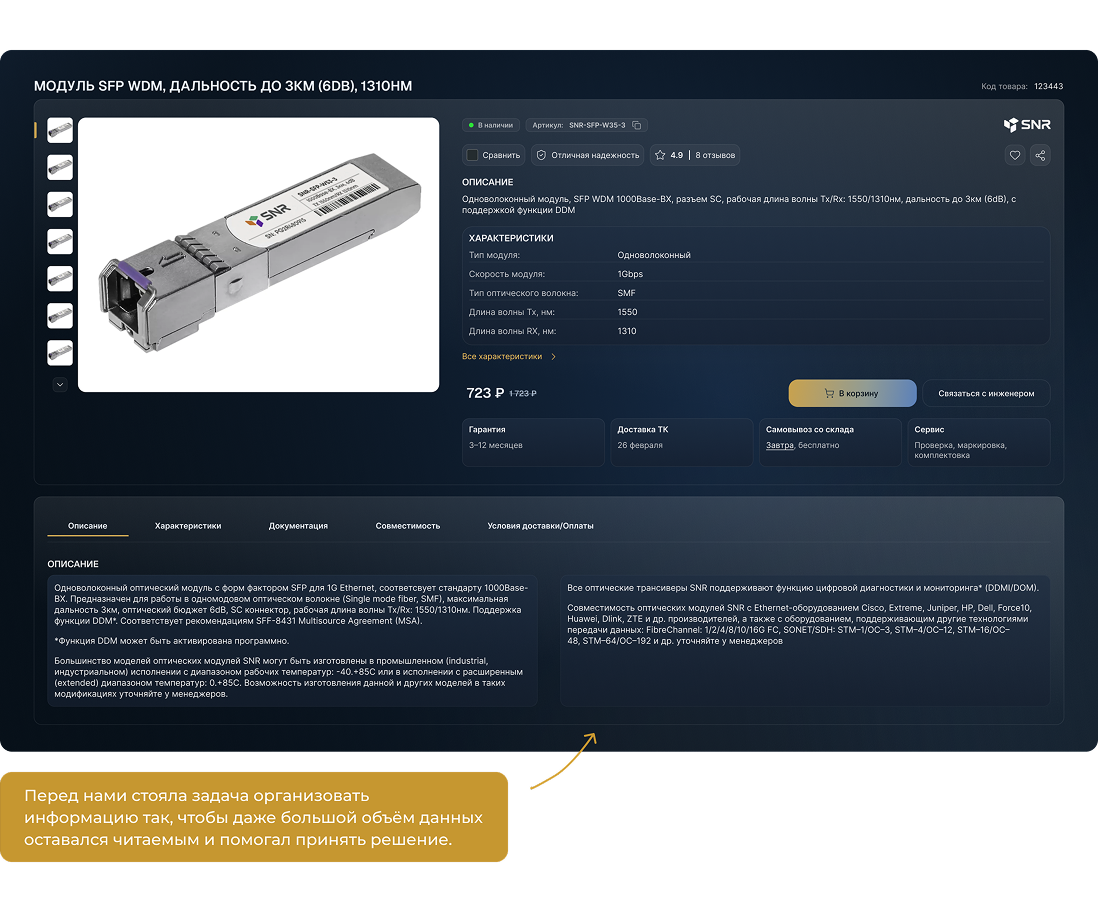1098x912 pixels.
Task: Go to the Совместимость tab
Action: click(x=408, y=526)
